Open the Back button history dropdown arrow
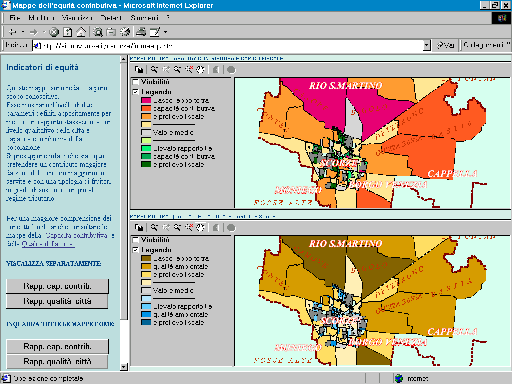512x384 pixels. click(23, 32)
